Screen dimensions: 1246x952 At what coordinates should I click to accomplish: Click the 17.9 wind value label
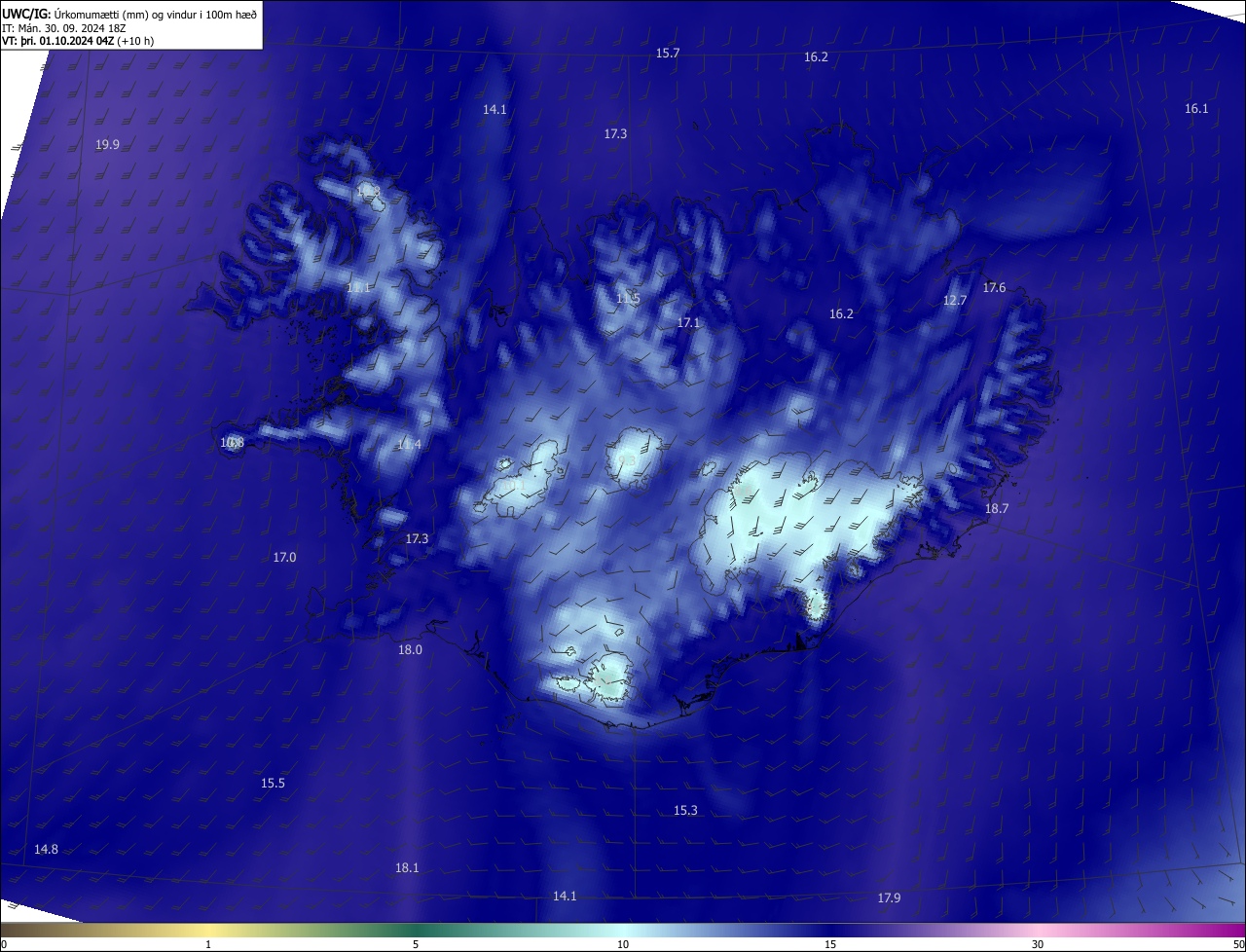pyautogui.click(x=889, y=898)
